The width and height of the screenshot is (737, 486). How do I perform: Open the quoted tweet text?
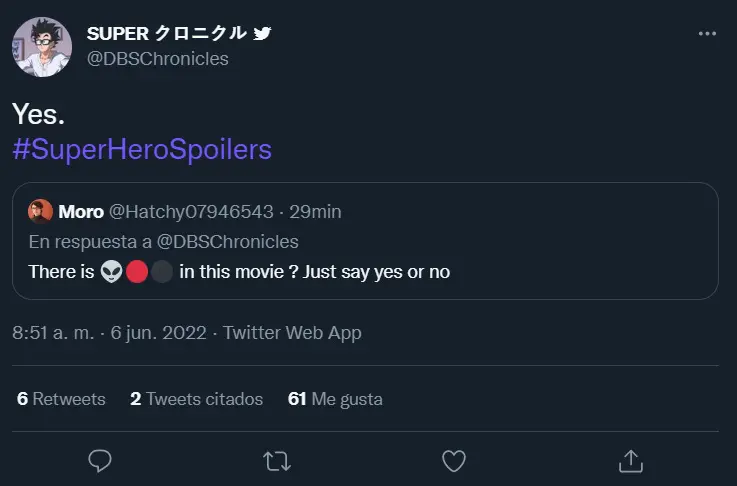(x=239, y=272)
